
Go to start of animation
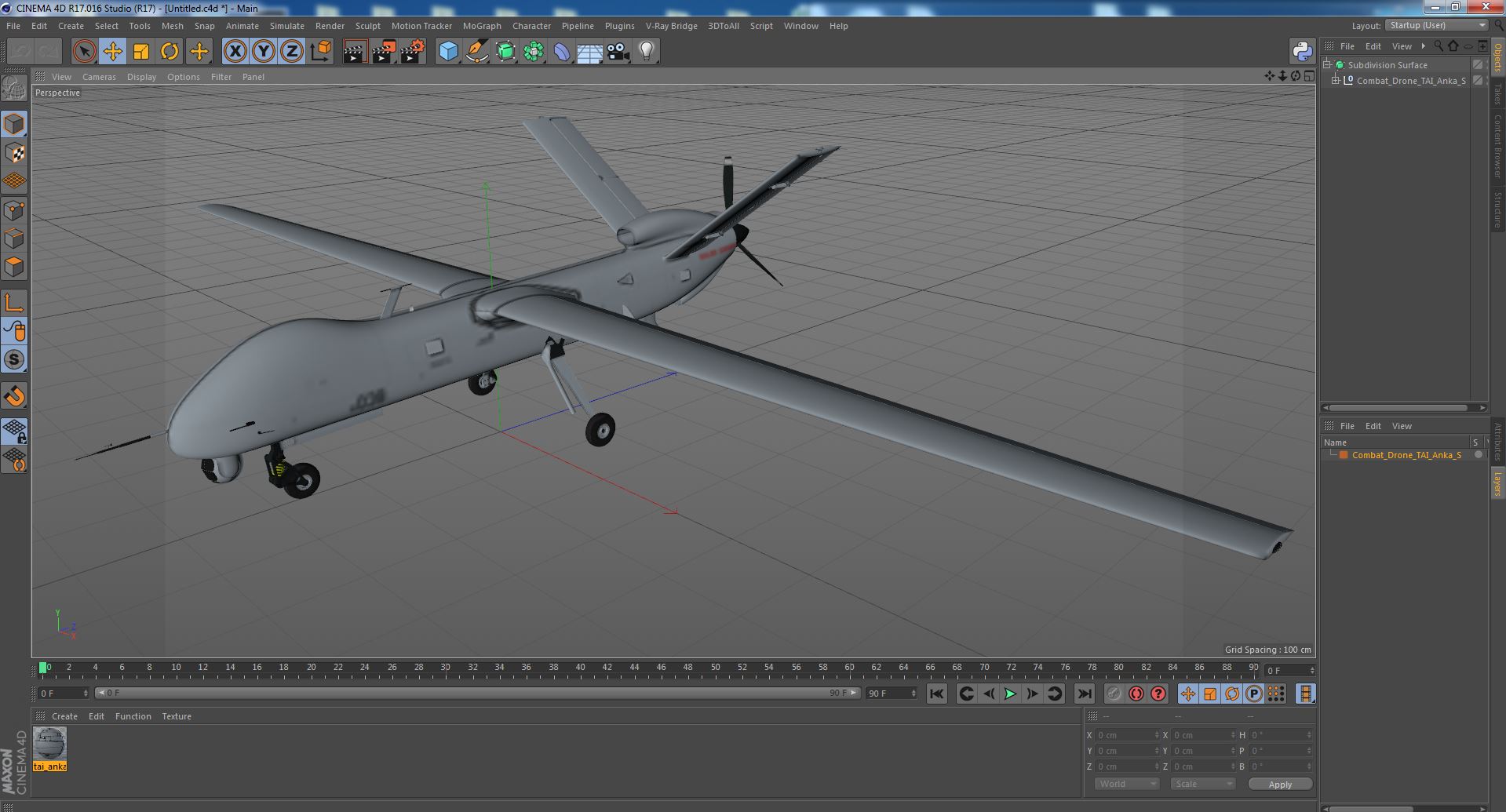[936, 694]
